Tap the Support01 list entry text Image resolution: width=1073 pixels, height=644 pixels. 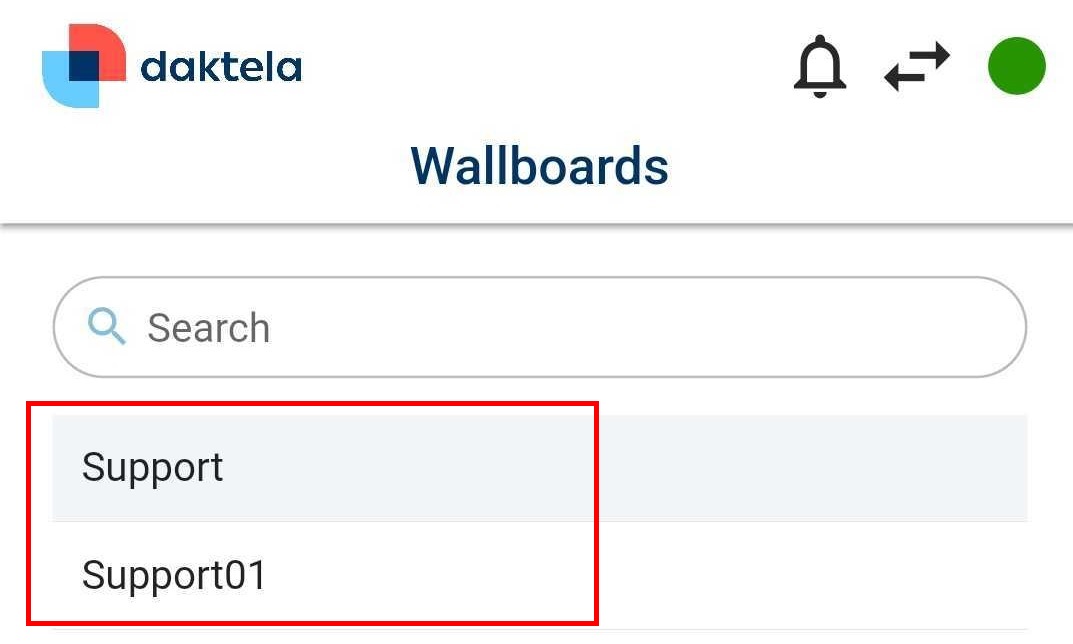click(x=175, y=575)
